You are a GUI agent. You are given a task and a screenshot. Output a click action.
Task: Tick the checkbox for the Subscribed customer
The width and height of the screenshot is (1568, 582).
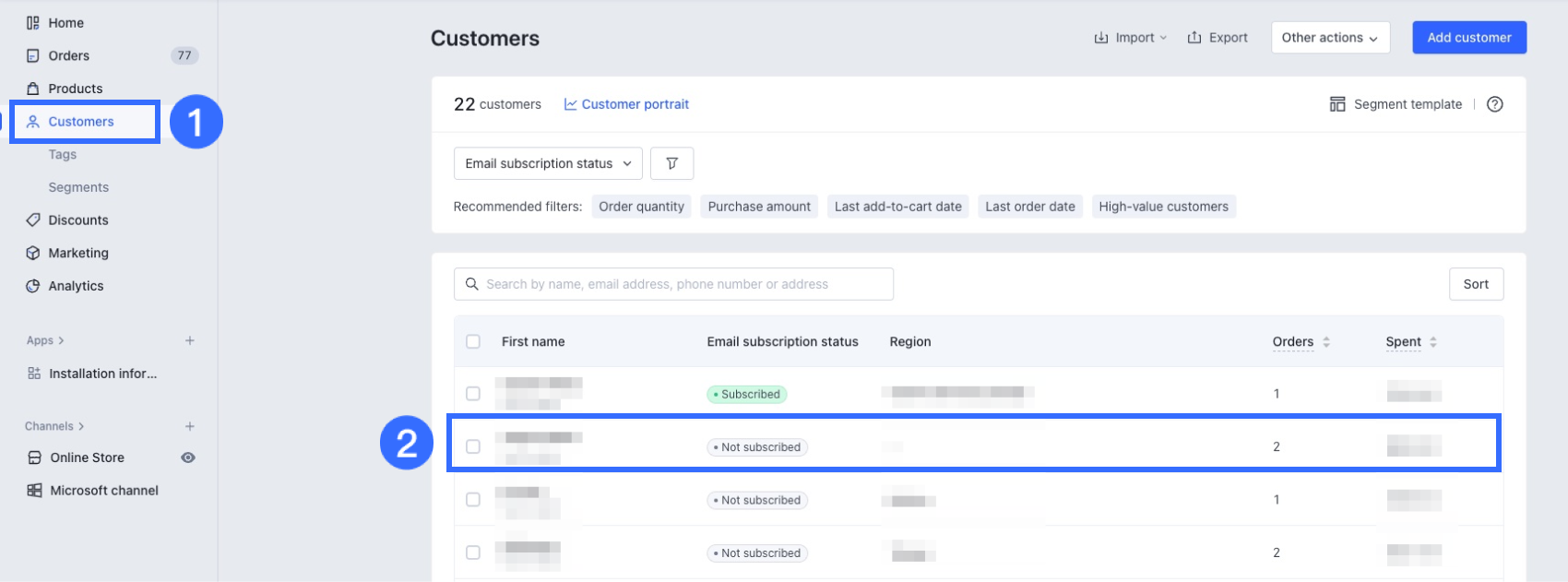[473, 394]
